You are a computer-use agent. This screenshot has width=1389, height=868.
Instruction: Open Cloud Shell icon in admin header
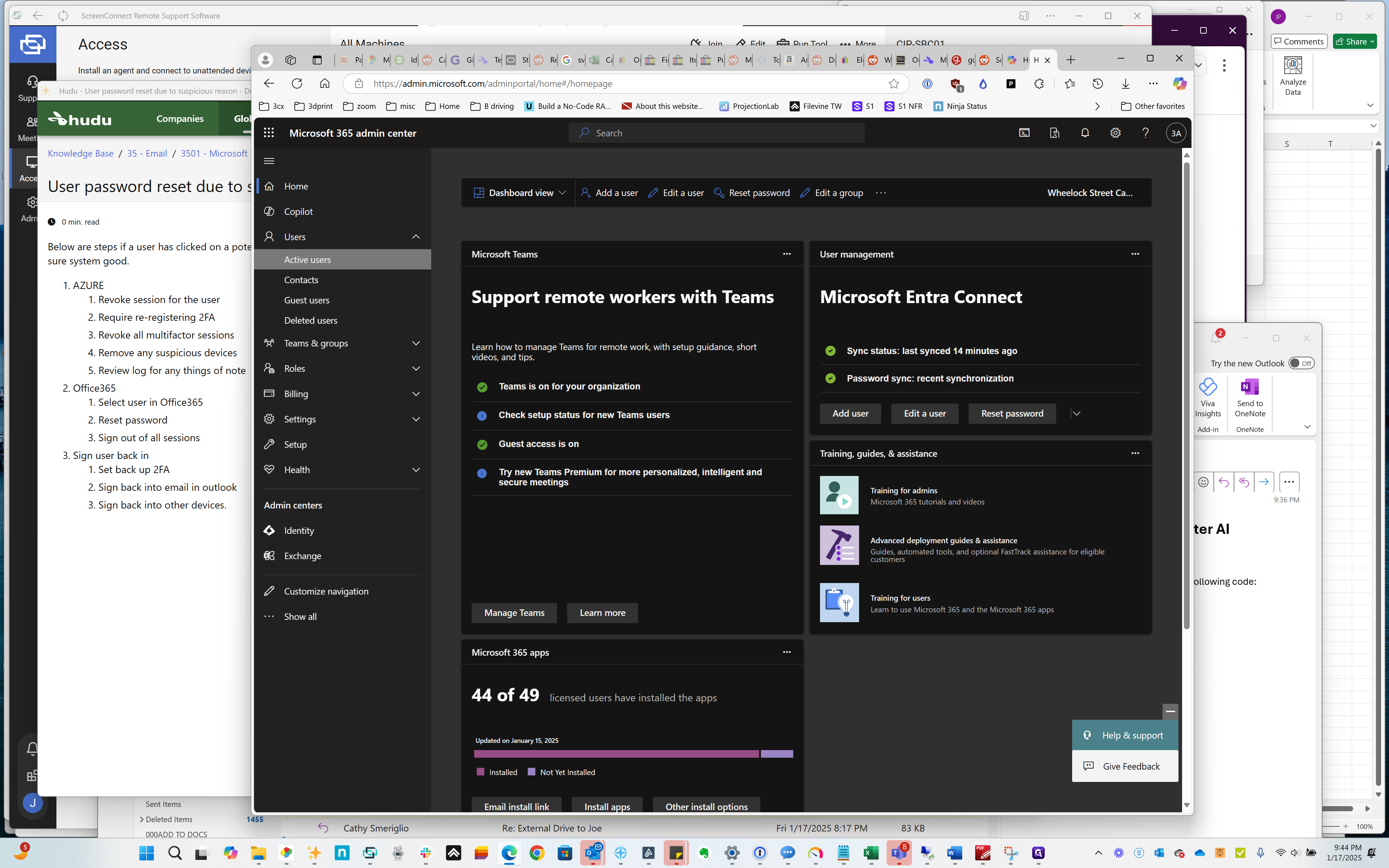point(1024,133)
